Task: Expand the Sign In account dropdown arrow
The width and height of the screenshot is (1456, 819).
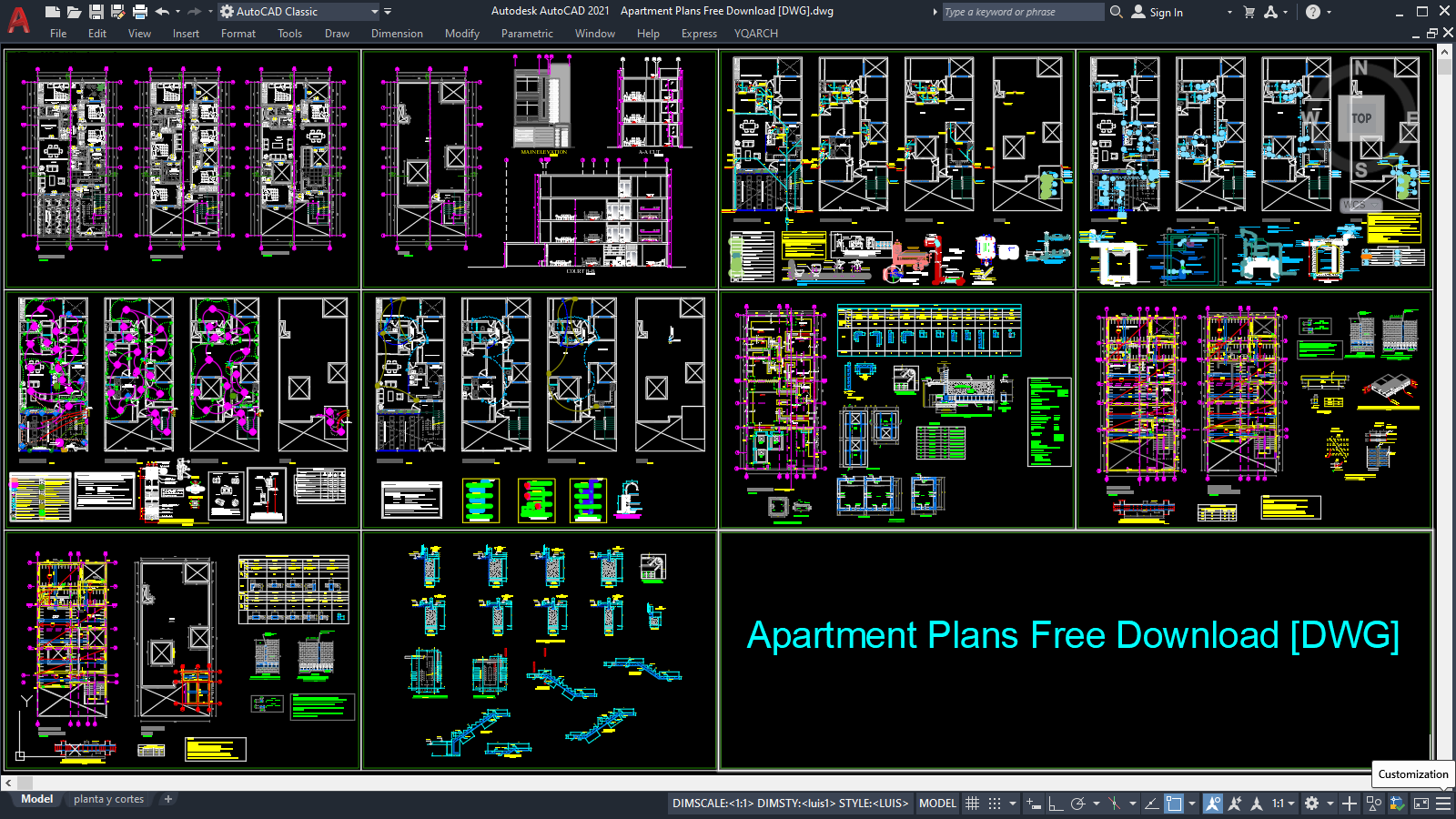Action: point(1229,12)
